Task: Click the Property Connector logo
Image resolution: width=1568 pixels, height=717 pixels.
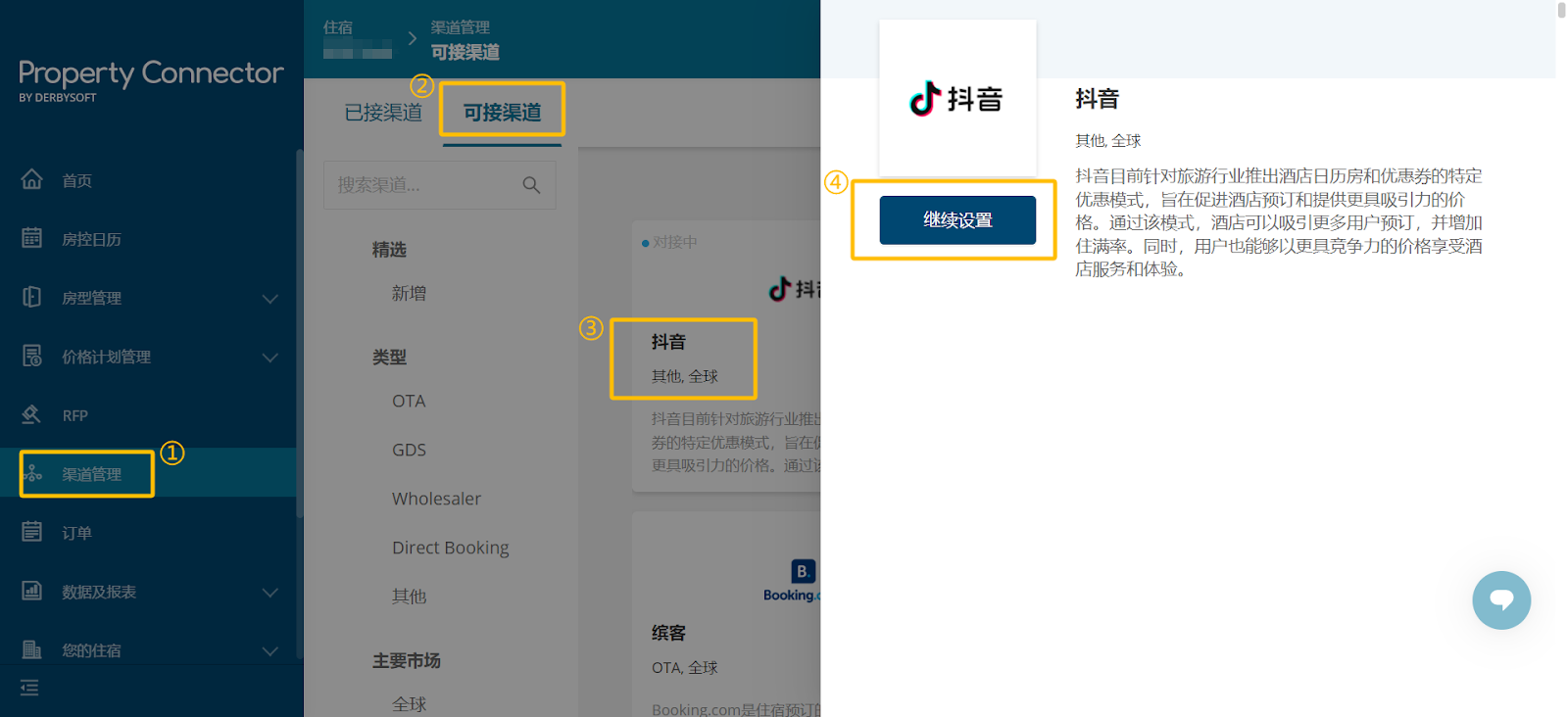Action: (x=151, y=79)
